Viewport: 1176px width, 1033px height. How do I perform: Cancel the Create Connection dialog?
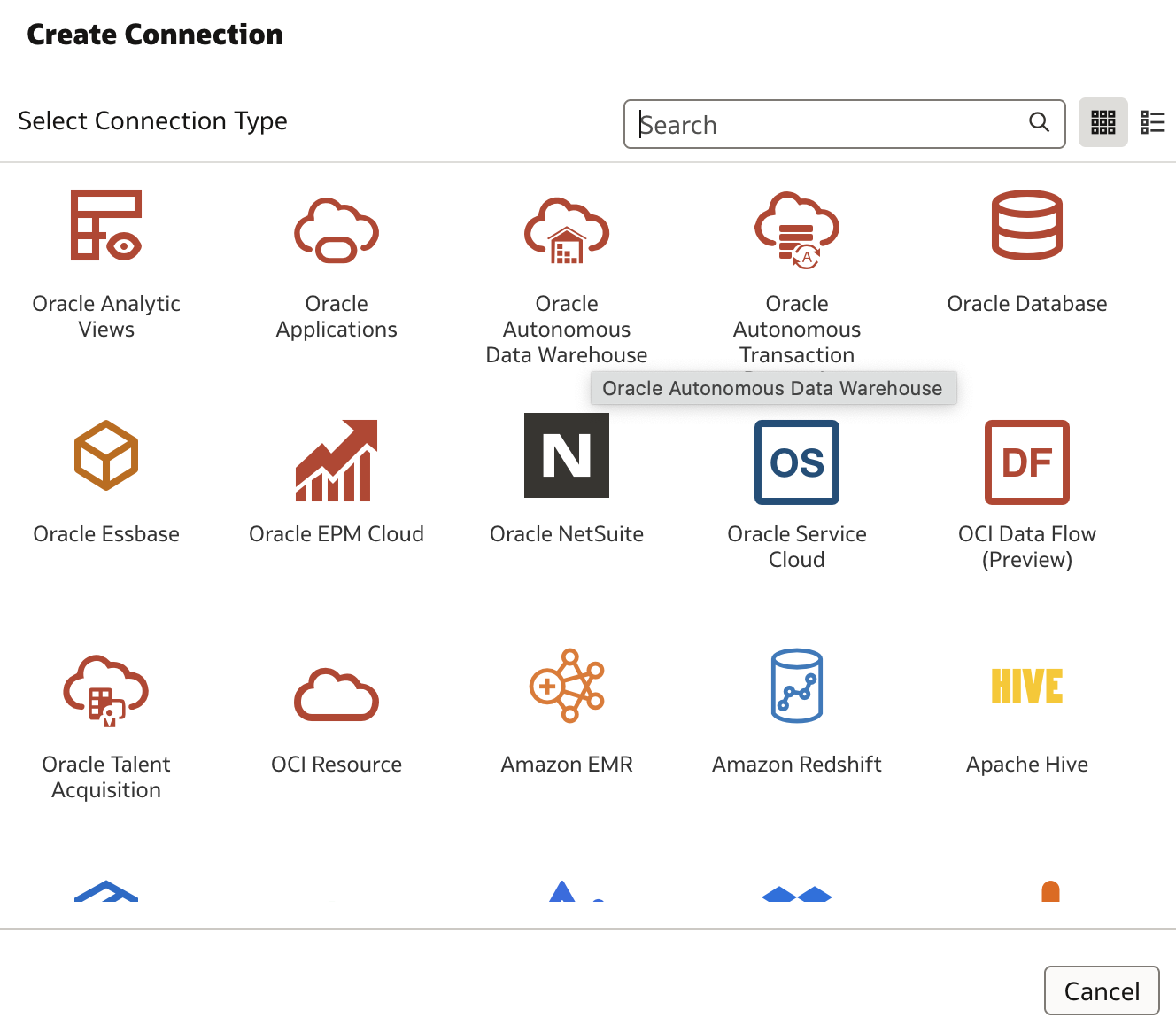pyautogui.click(x=1102, y=990)
